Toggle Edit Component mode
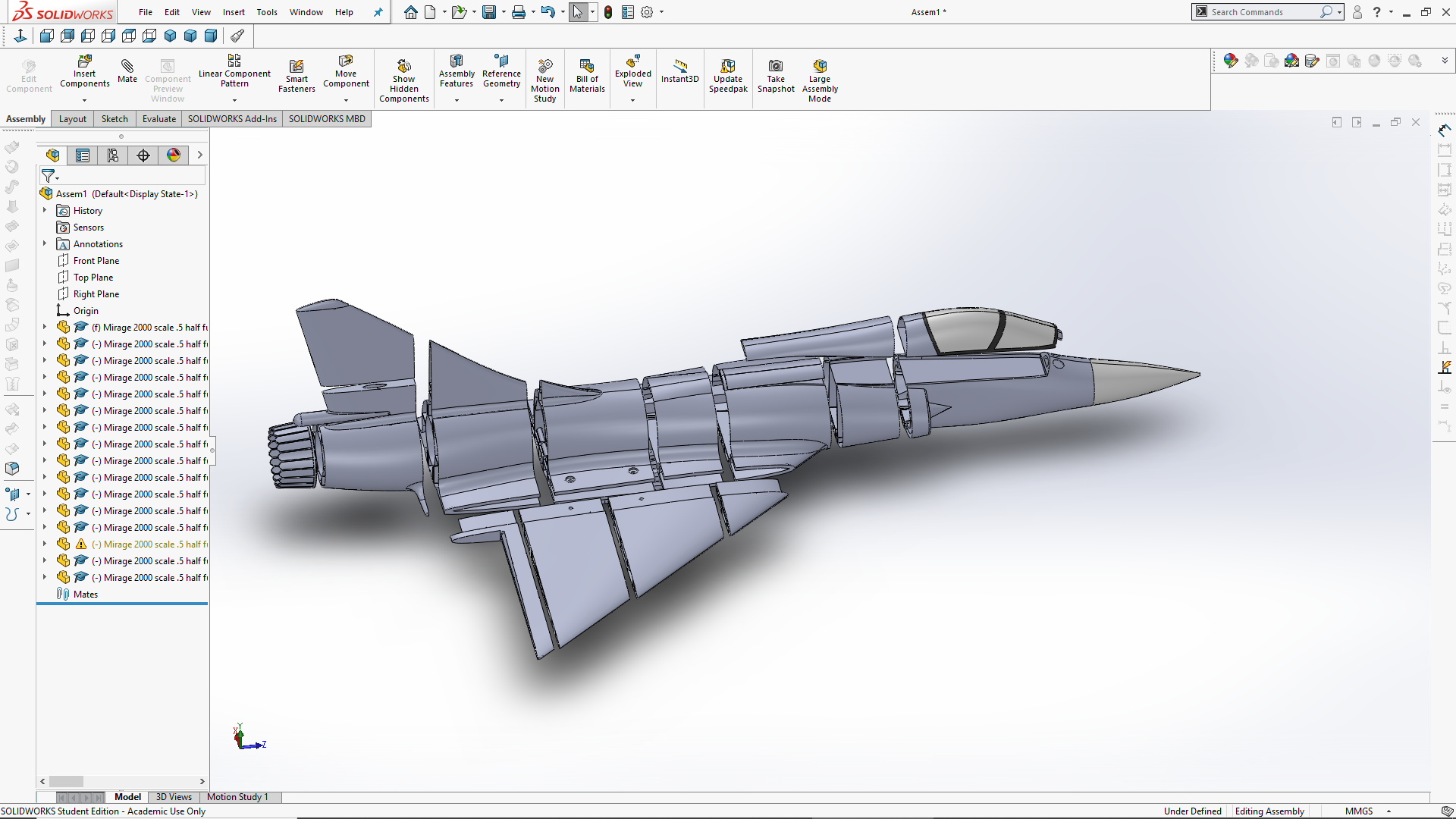1456x819 pixels. 28,74
